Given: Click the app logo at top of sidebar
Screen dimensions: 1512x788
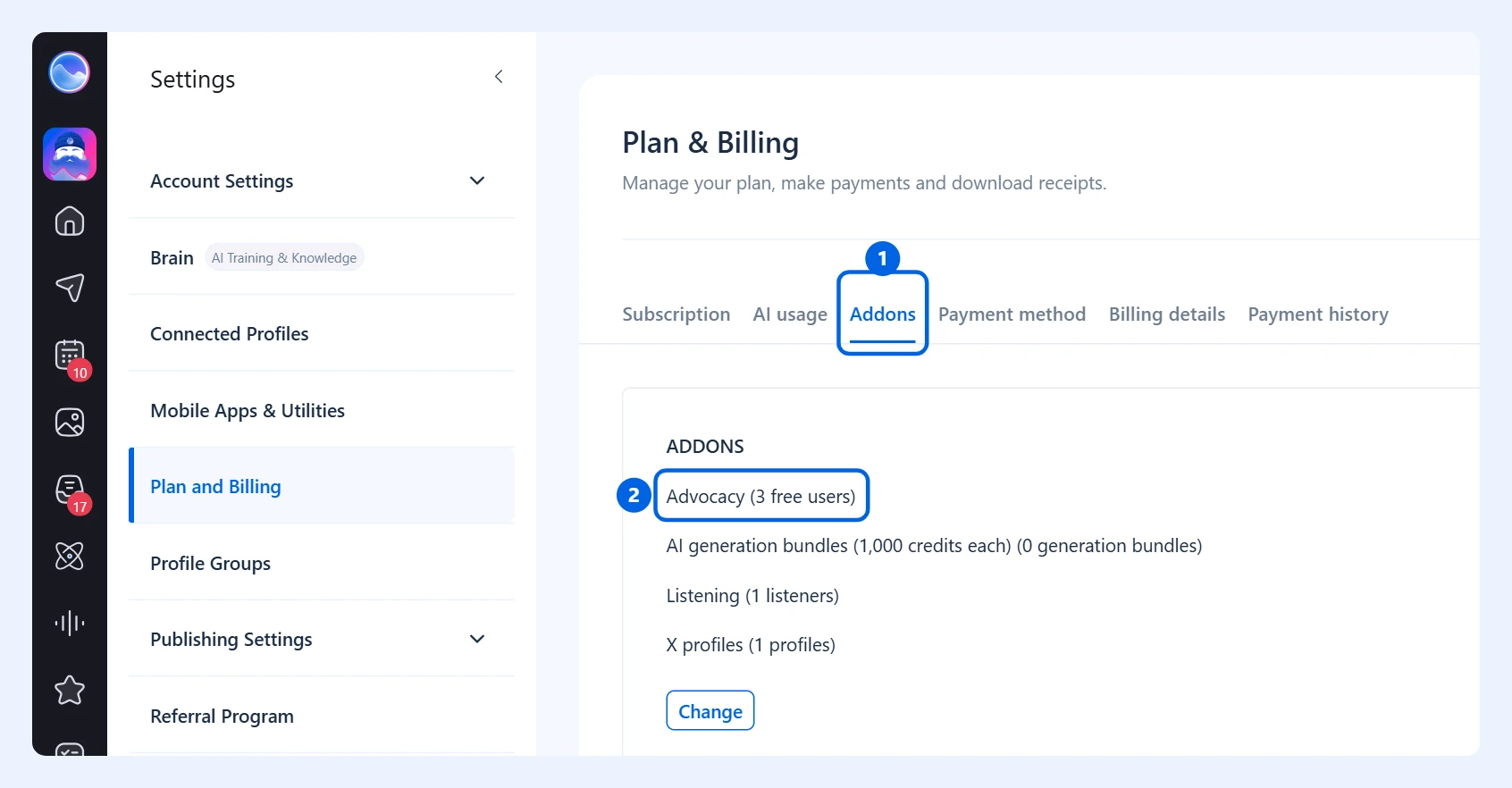Looking at the screenshot, I should 69,72.
